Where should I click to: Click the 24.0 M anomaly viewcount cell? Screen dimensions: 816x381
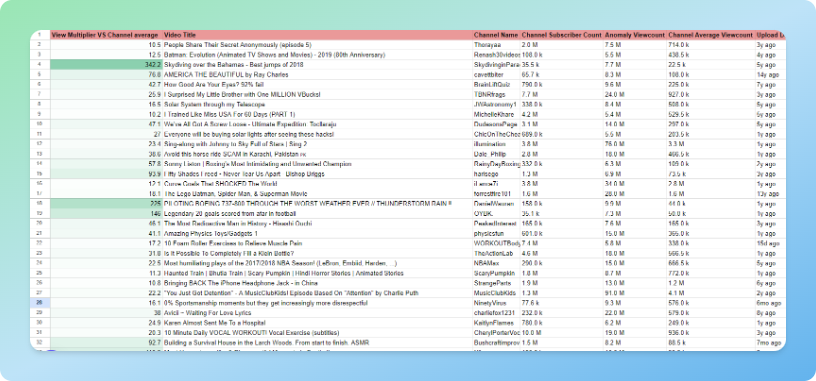click(635, 94)
